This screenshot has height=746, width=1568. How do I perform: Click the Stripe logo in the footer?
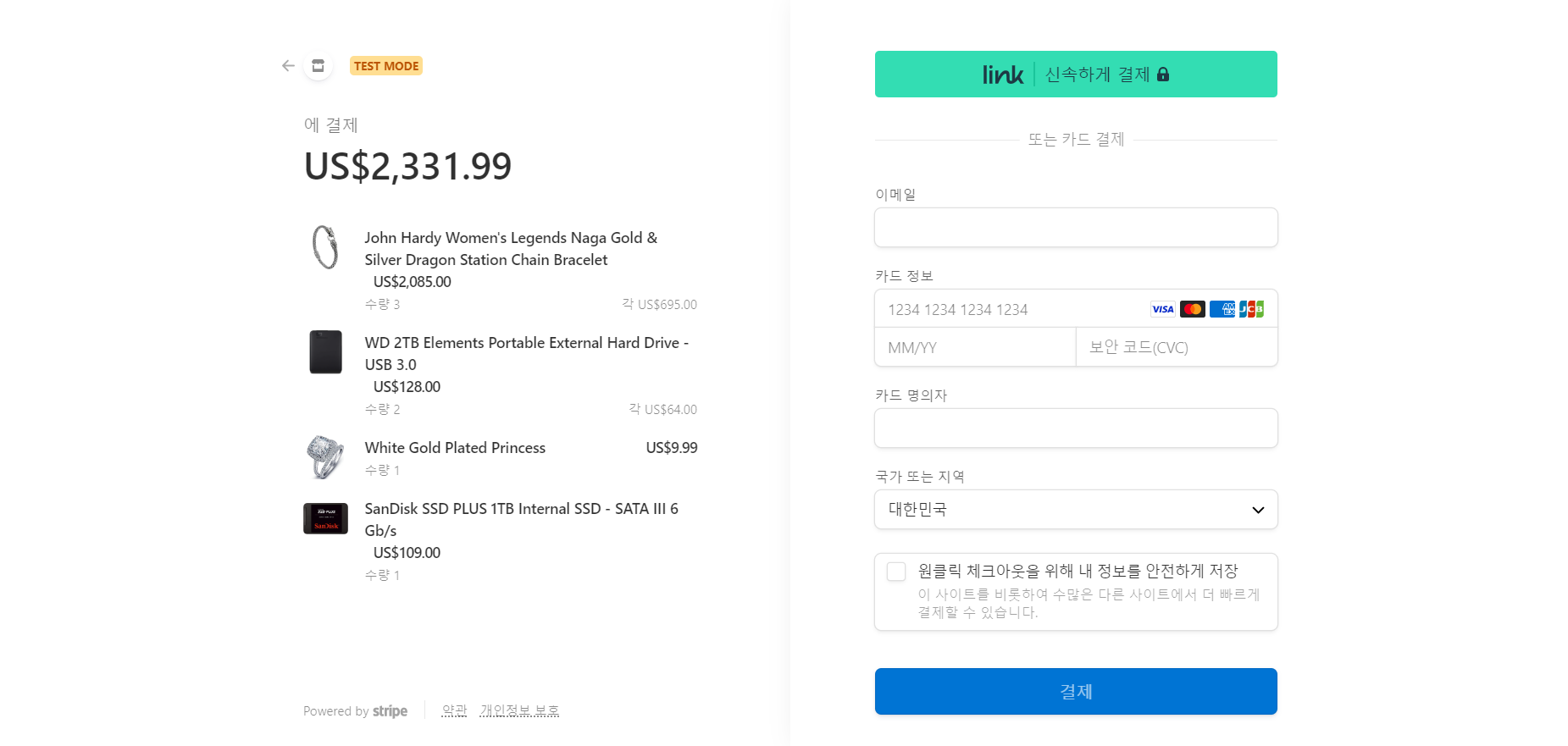[391, 711]
